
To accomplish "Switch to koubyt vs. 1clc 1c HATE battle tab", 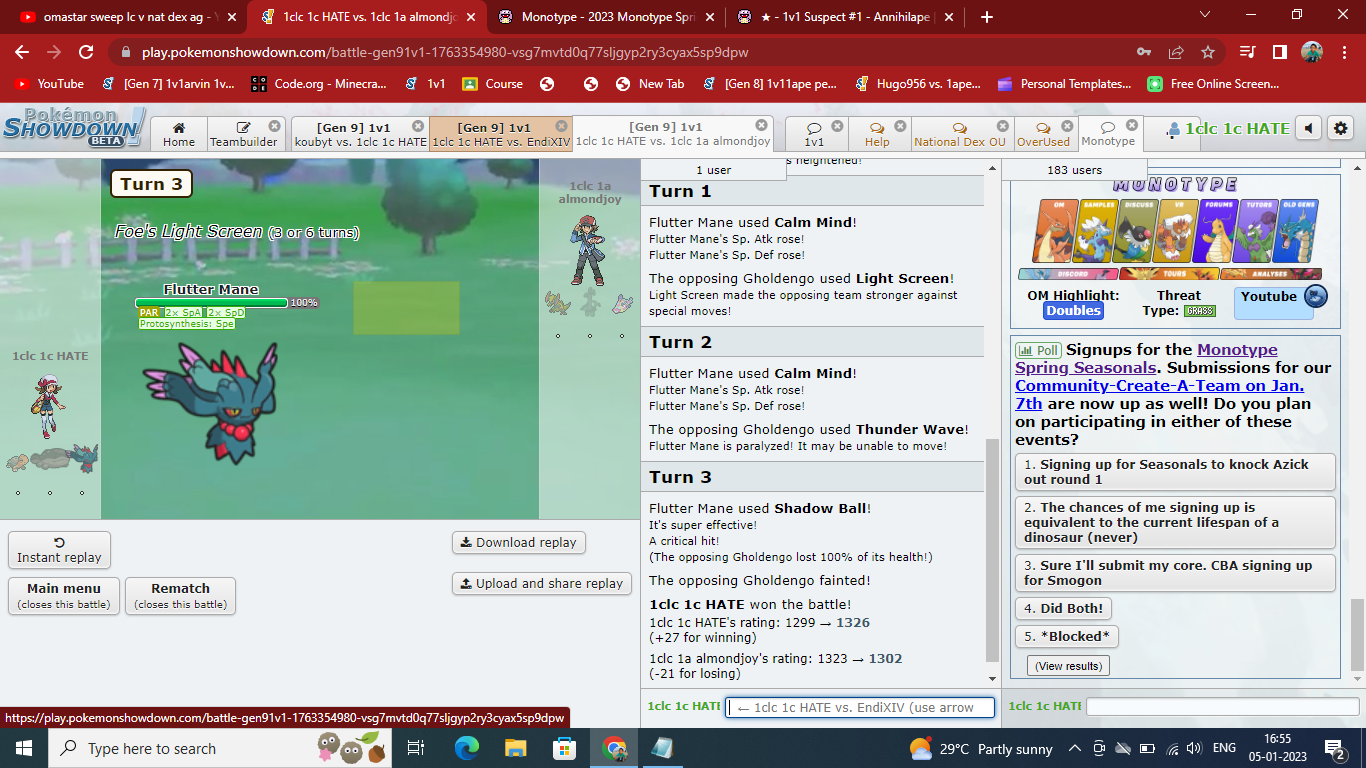I will pos(360,134).
